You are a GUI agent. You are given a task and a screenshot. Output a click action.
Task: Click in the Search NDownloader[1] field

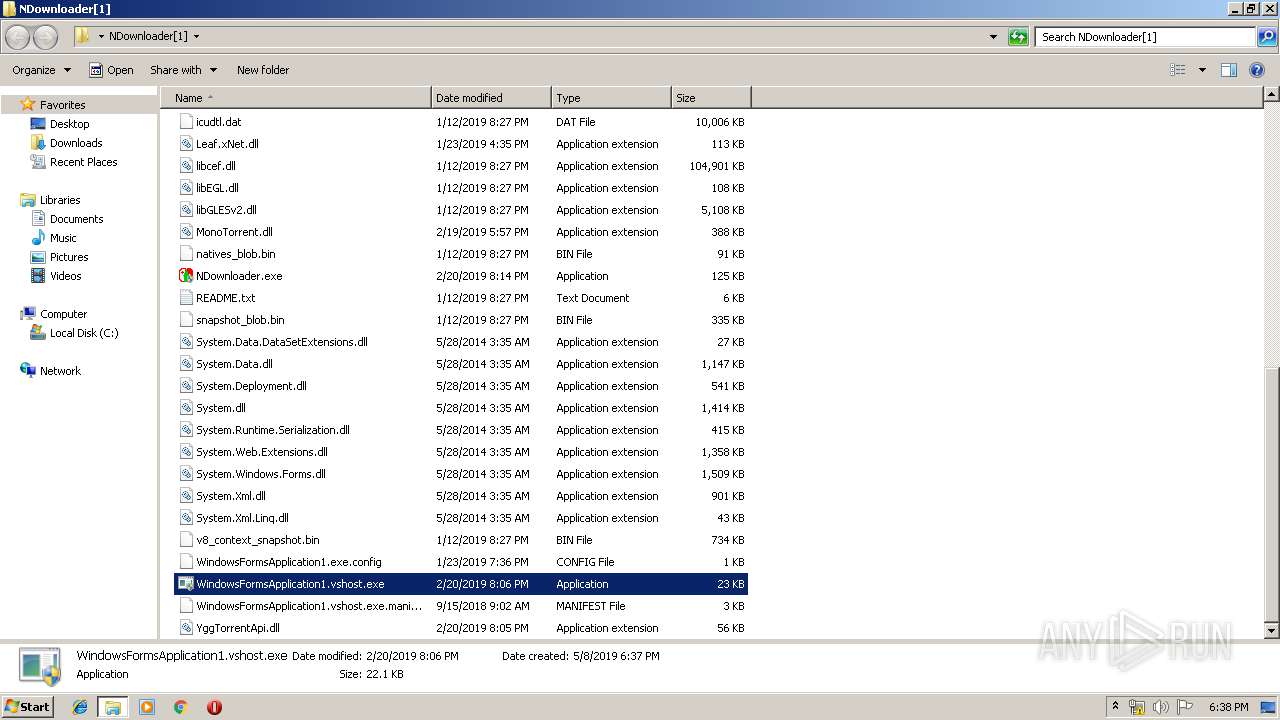point(1146,37)
